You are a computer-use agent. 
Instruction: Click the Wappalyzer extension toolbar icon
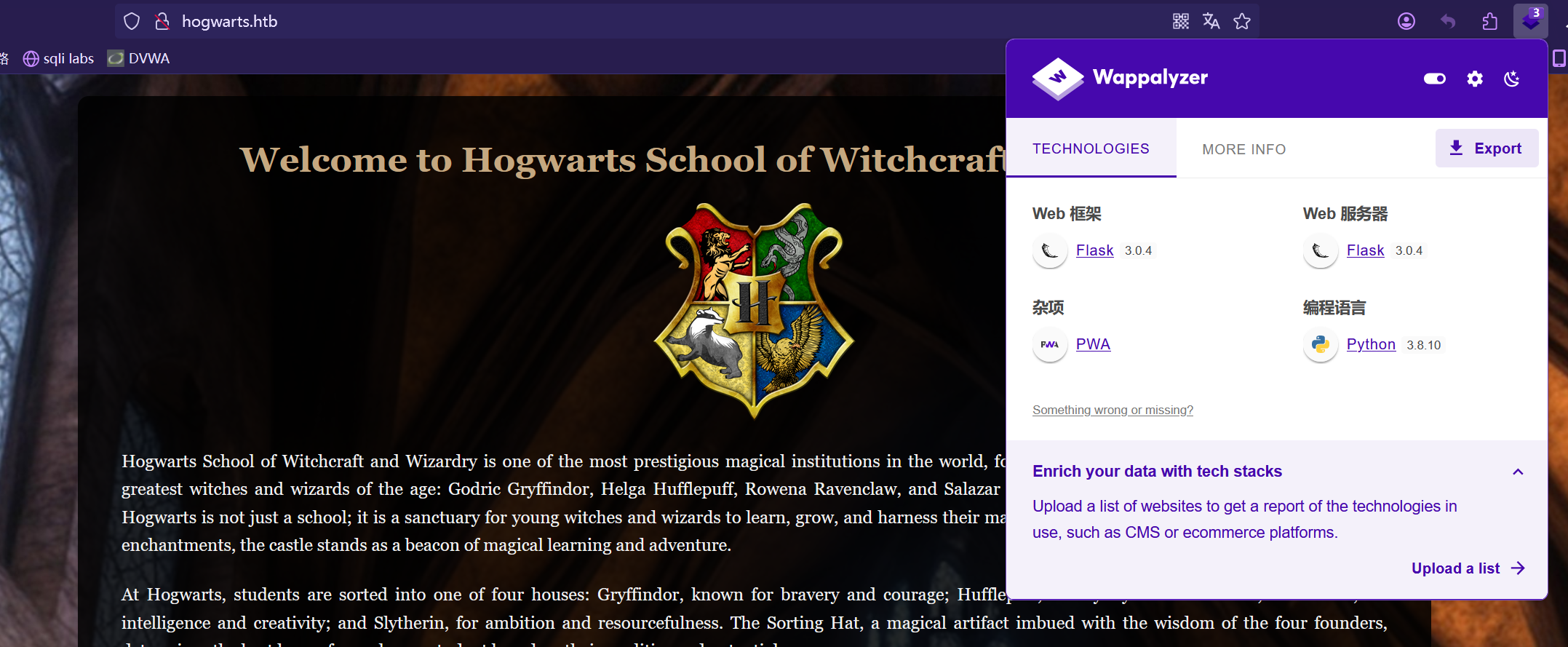pos(1530,21)
